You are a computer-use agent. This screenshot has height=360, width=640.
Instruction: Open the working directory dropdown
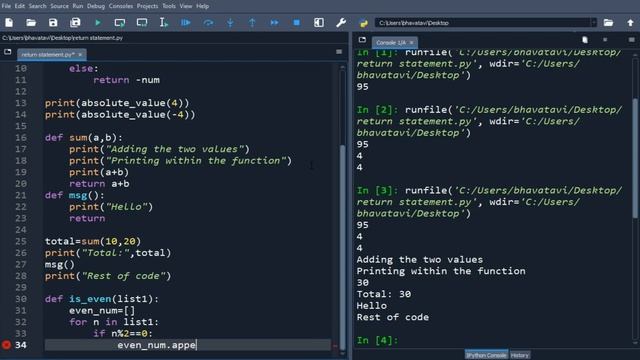click(593, 23)
